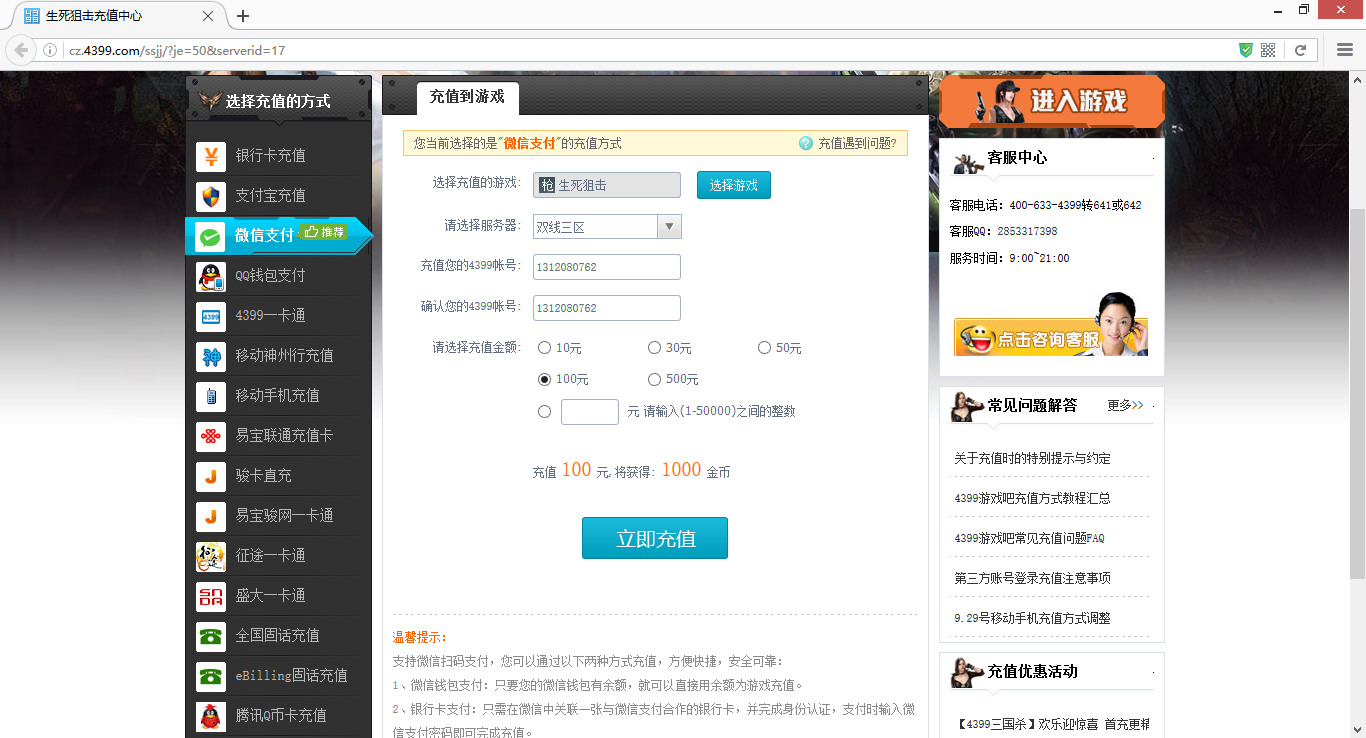Image resolution: width=1366 pixels, height=738 pixels.
Task: Choose 银行卡充值 payment method
Action: [x=278, y=156]
